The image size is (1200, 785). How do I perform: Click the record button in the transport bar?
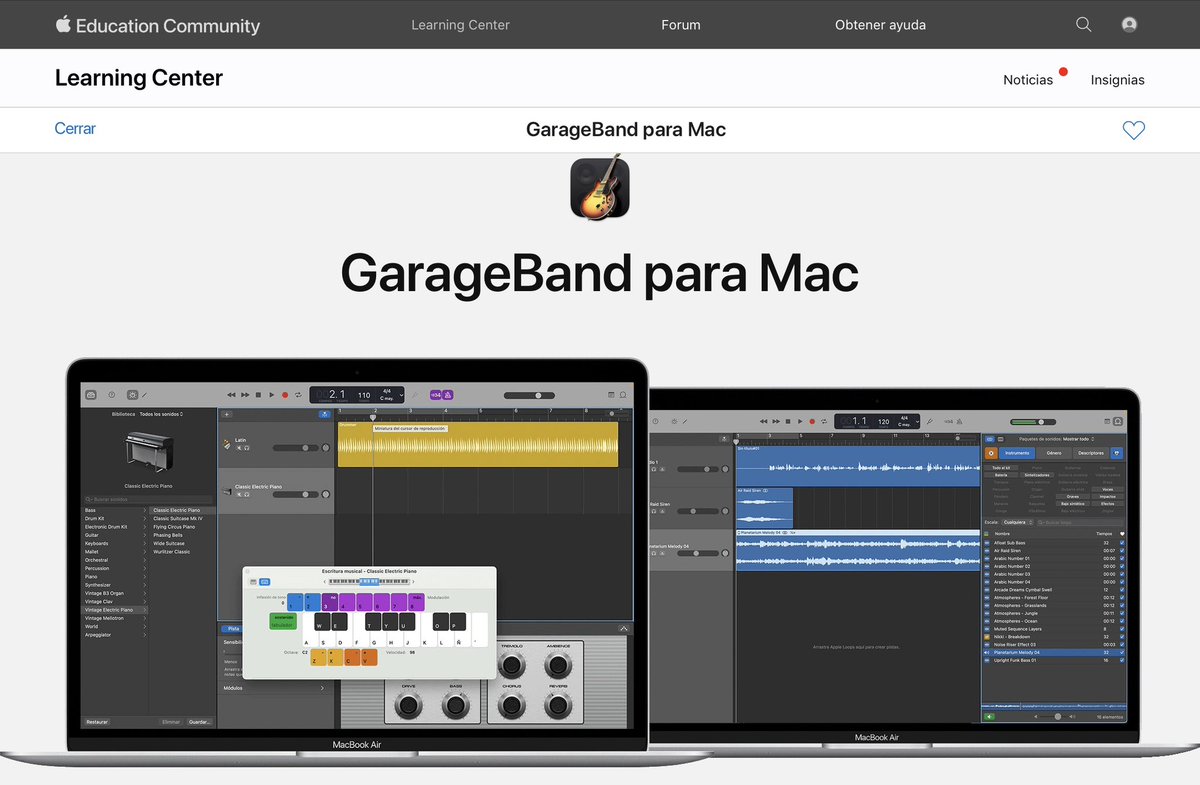point(284,394)
